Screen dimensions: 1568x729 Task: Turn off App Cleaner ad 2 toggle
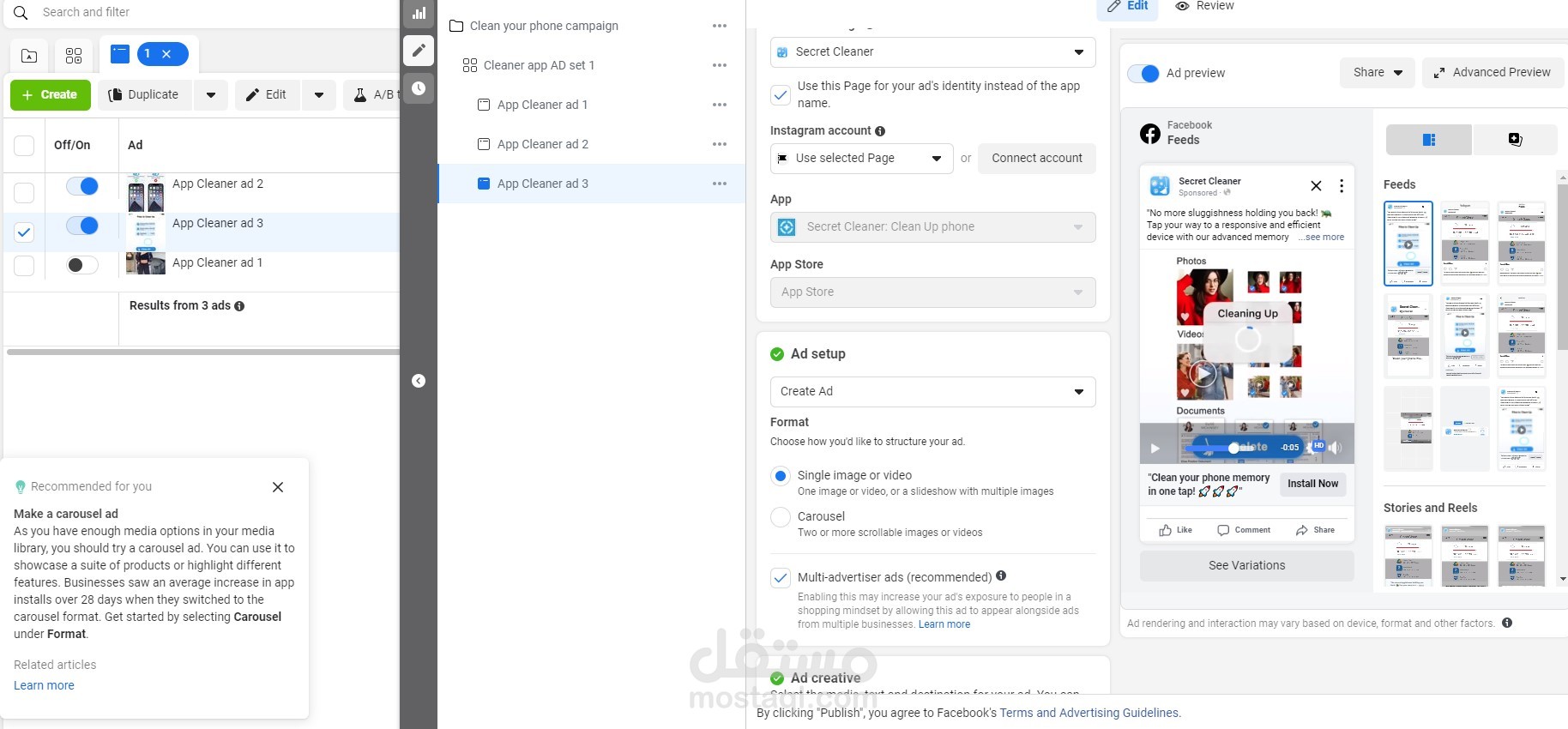tap(82, 186)
